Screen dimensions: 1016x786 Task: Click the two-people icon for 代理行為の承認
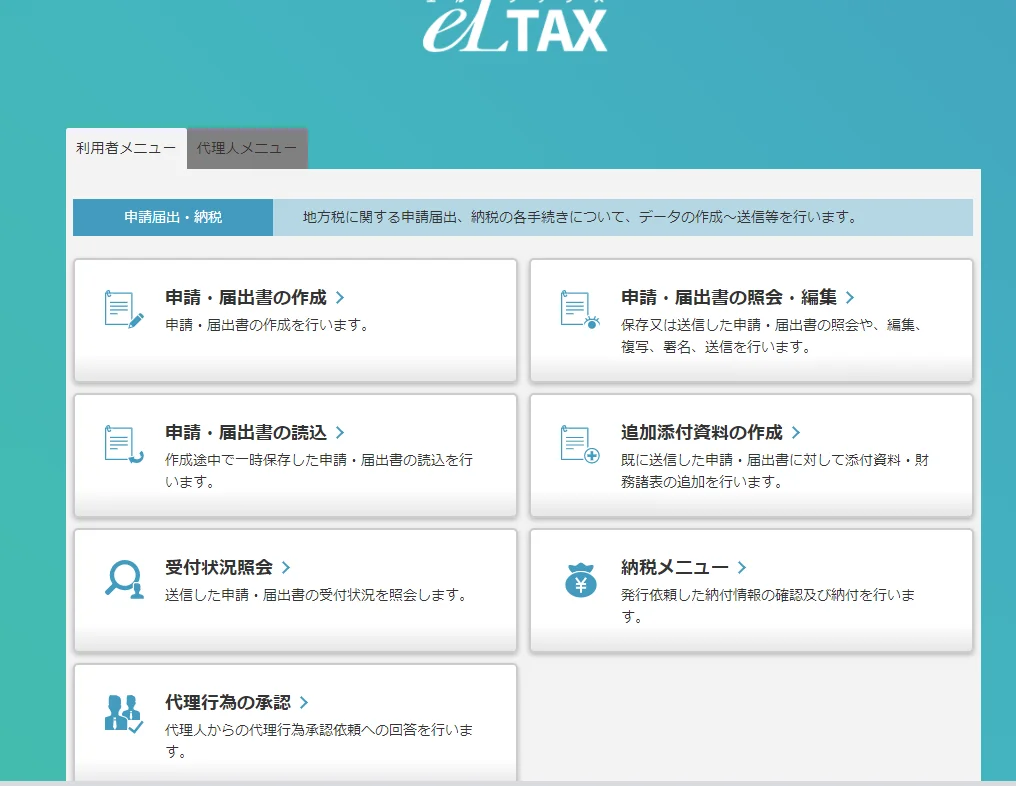point(124,714)
